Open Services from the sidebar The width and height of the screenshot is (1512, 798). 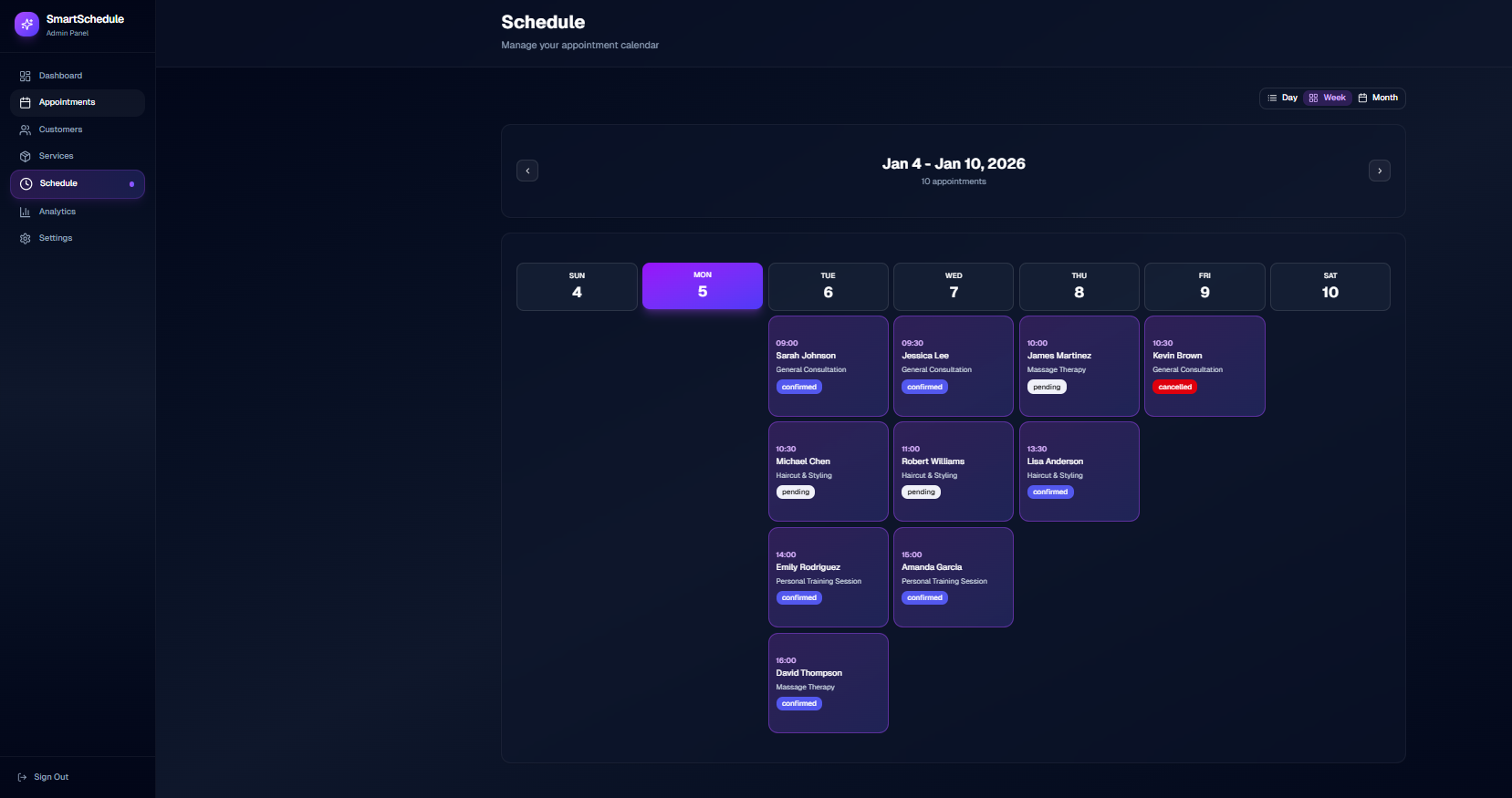(x=78, y=156)
